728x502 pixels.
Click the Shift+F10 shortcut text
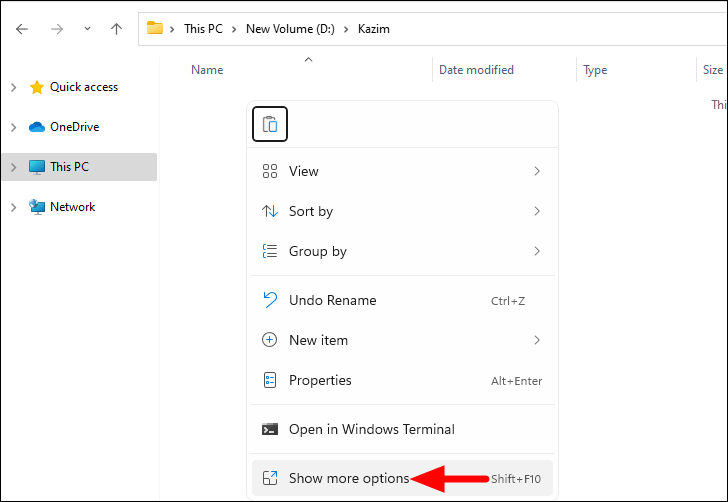(516, 479)
